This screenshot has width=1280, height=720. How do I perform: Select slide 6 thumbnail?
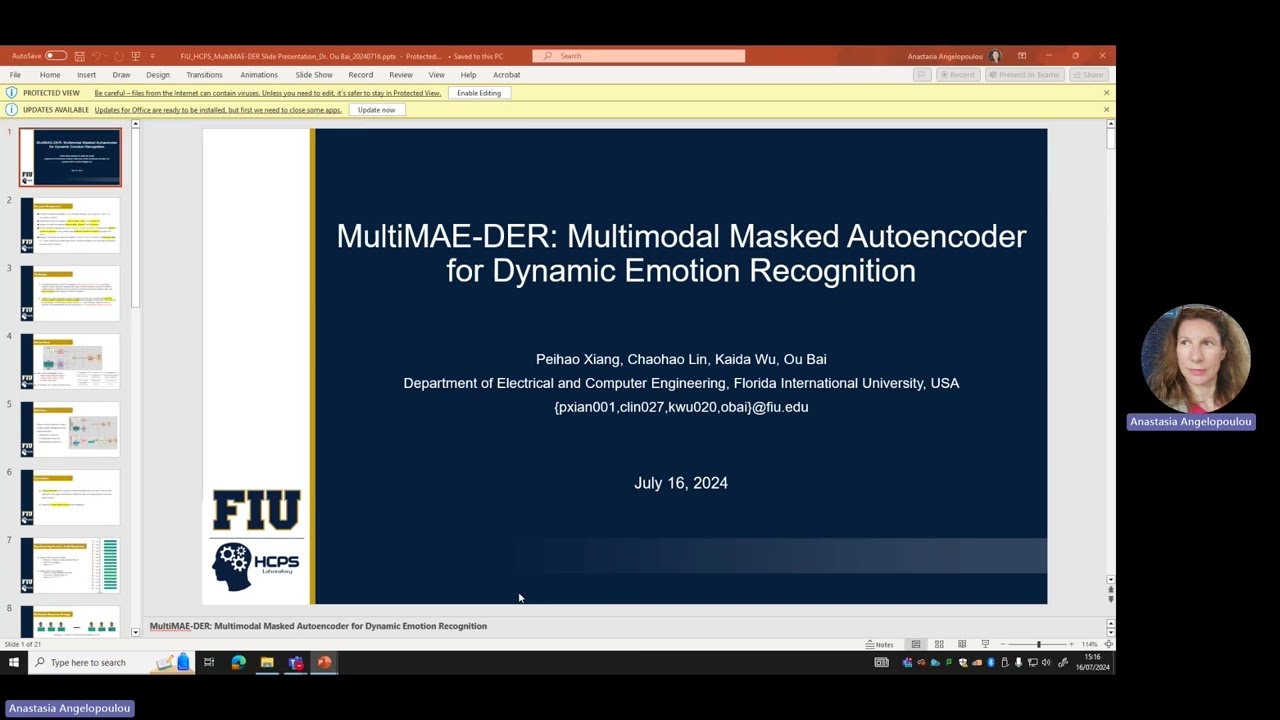click(70, 497)
